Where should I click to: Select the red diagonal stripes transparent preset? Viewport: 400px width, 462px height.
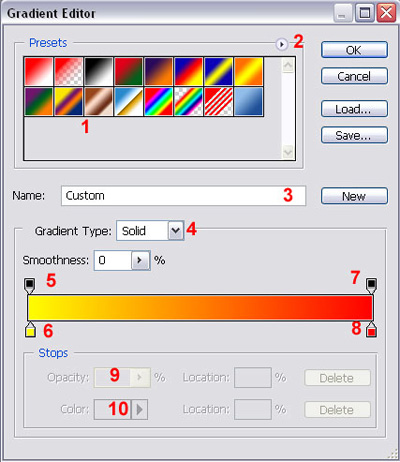click(x=219, y=101)
